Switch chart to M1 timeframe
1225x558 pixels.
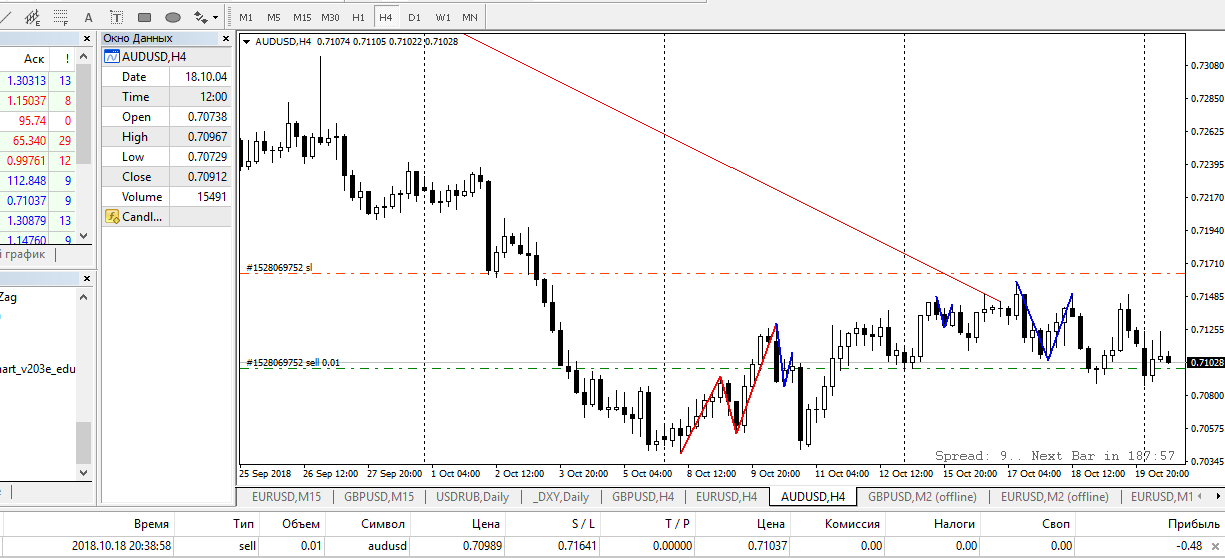click(x=246, y=17)
